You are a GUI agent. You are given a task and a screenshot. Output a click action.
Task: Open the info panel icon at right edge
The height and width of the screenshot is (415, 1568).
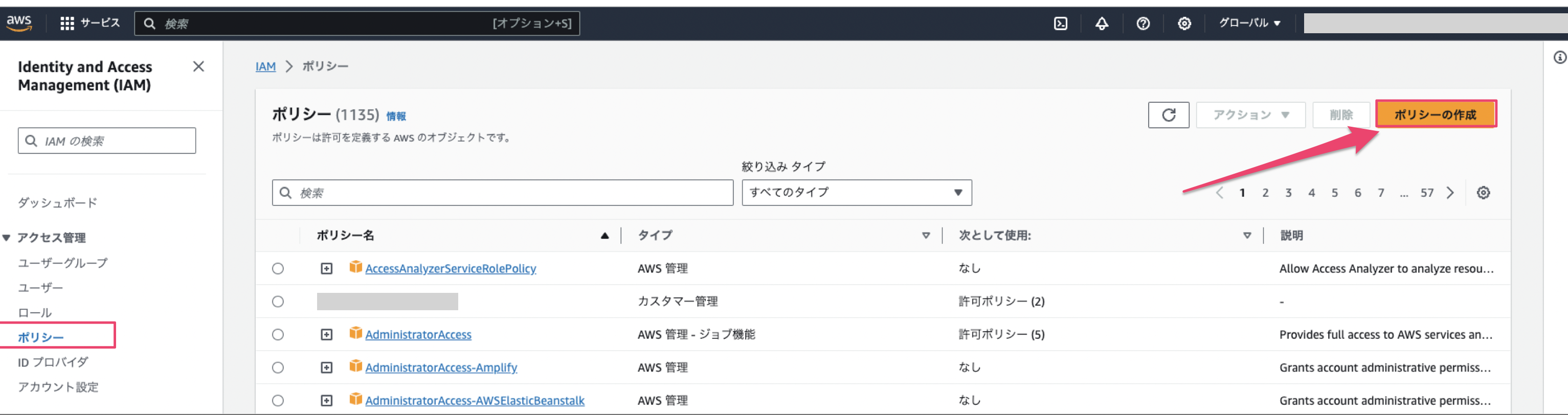tap(1559, 57)
